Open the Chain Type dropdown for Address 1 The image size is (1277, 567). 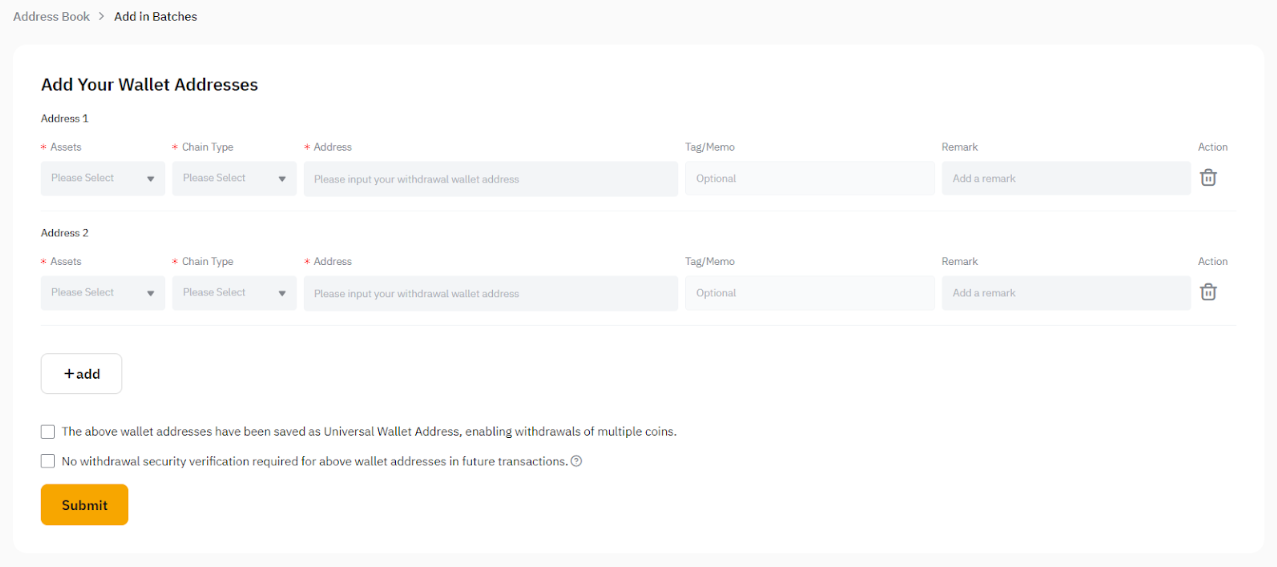coord(234,178)
